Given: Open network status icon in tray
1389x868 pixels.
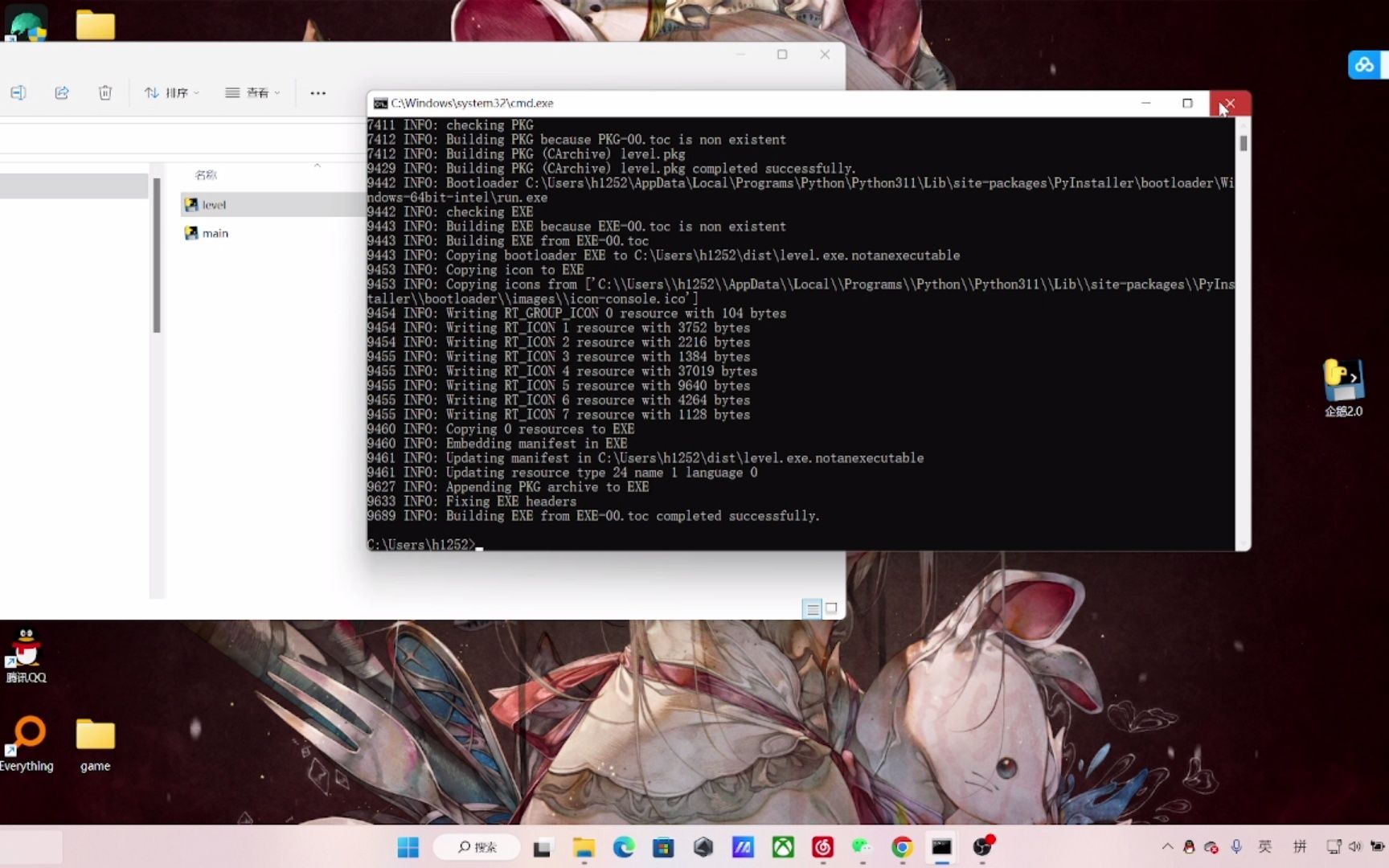Looking at the screenshot, I should [x=1334, y=846].
